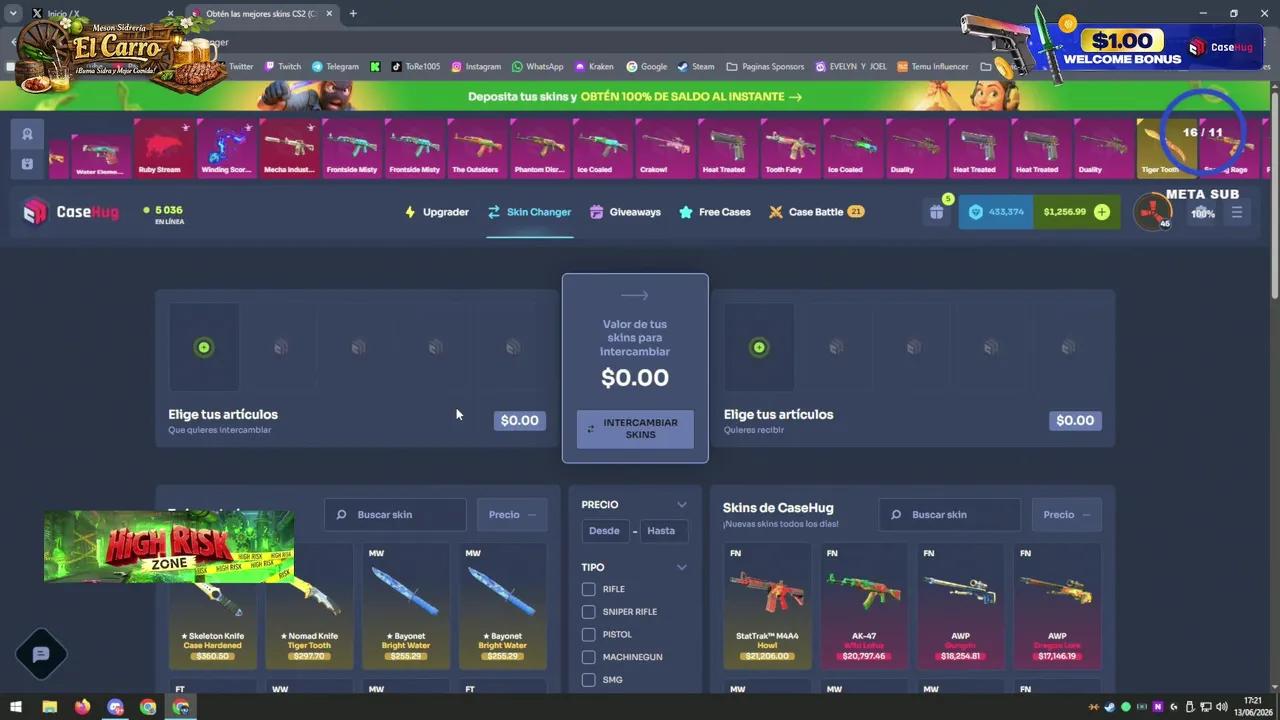Open the CaseHug skins Precio sort dropdown

pyautogui.click(x=1067, y=515)
